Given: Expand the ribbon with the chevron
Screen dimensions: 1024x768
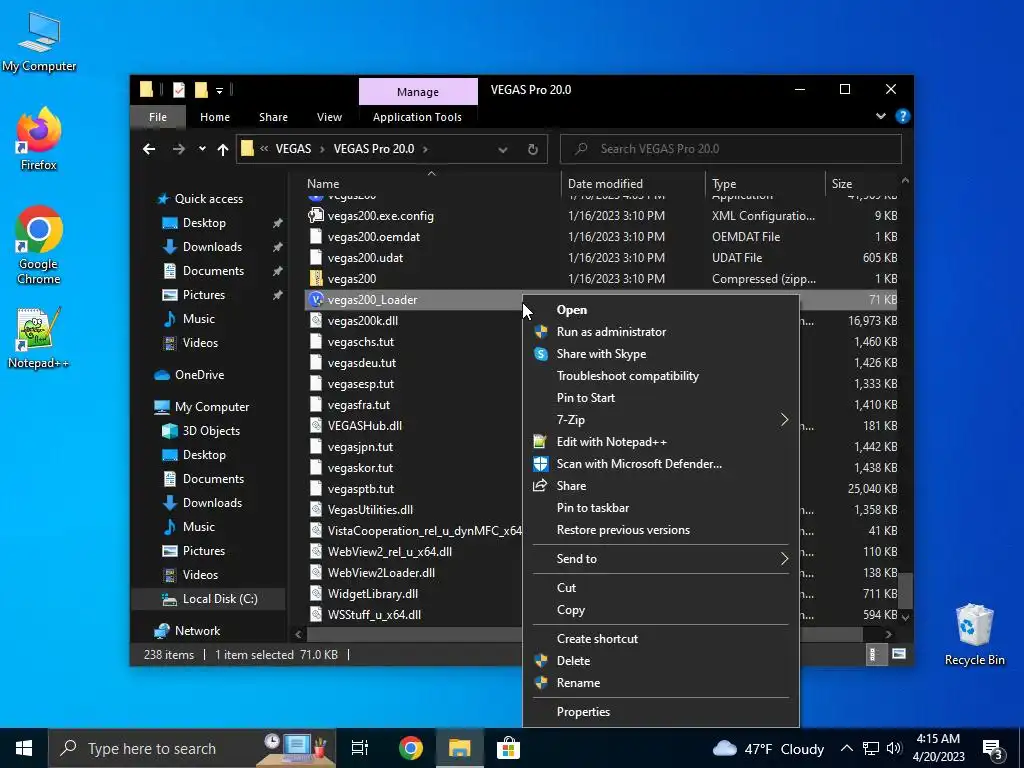Looking at the screenshot, I should (881, 116).
